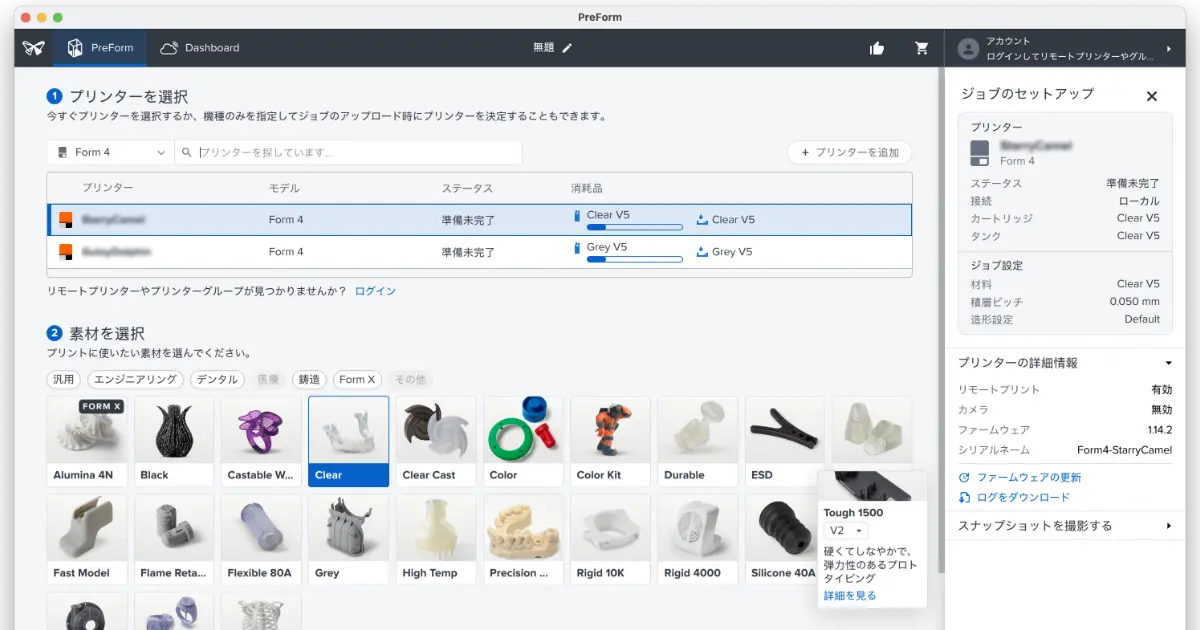This screenshot has width=1200, height=630.
Task: Select the Durable material
Action: 698,441
